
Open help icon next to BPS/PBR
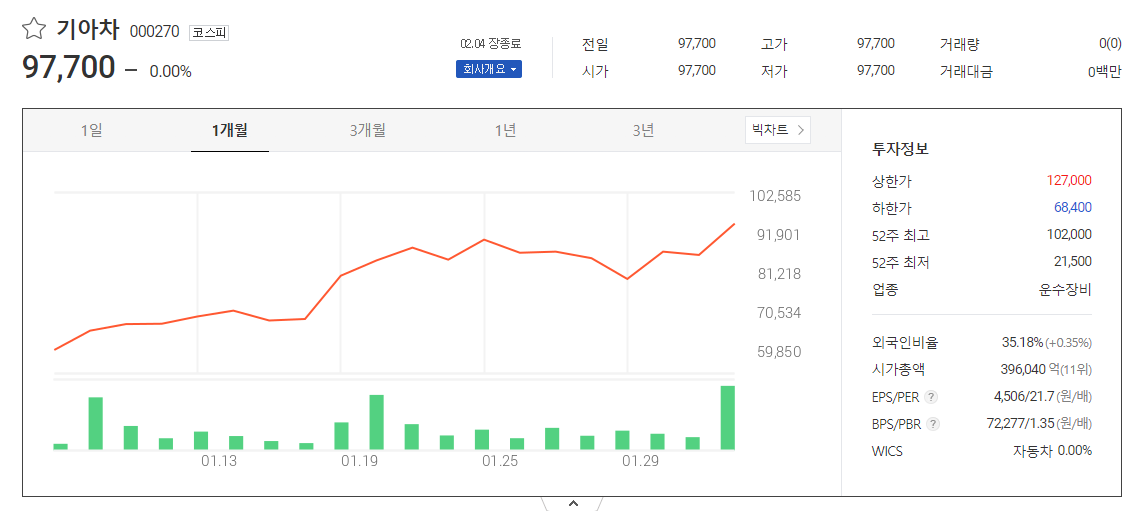pyautogui.click(x=933, y=424)
